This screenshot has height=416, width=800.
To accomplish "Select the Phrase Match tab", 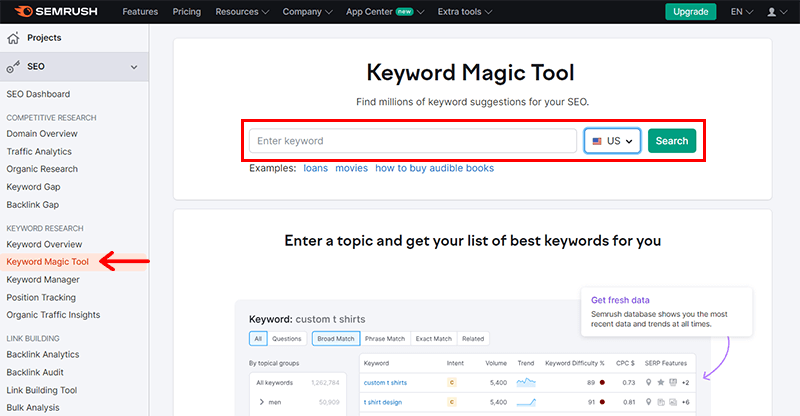I will coord(385,338).
